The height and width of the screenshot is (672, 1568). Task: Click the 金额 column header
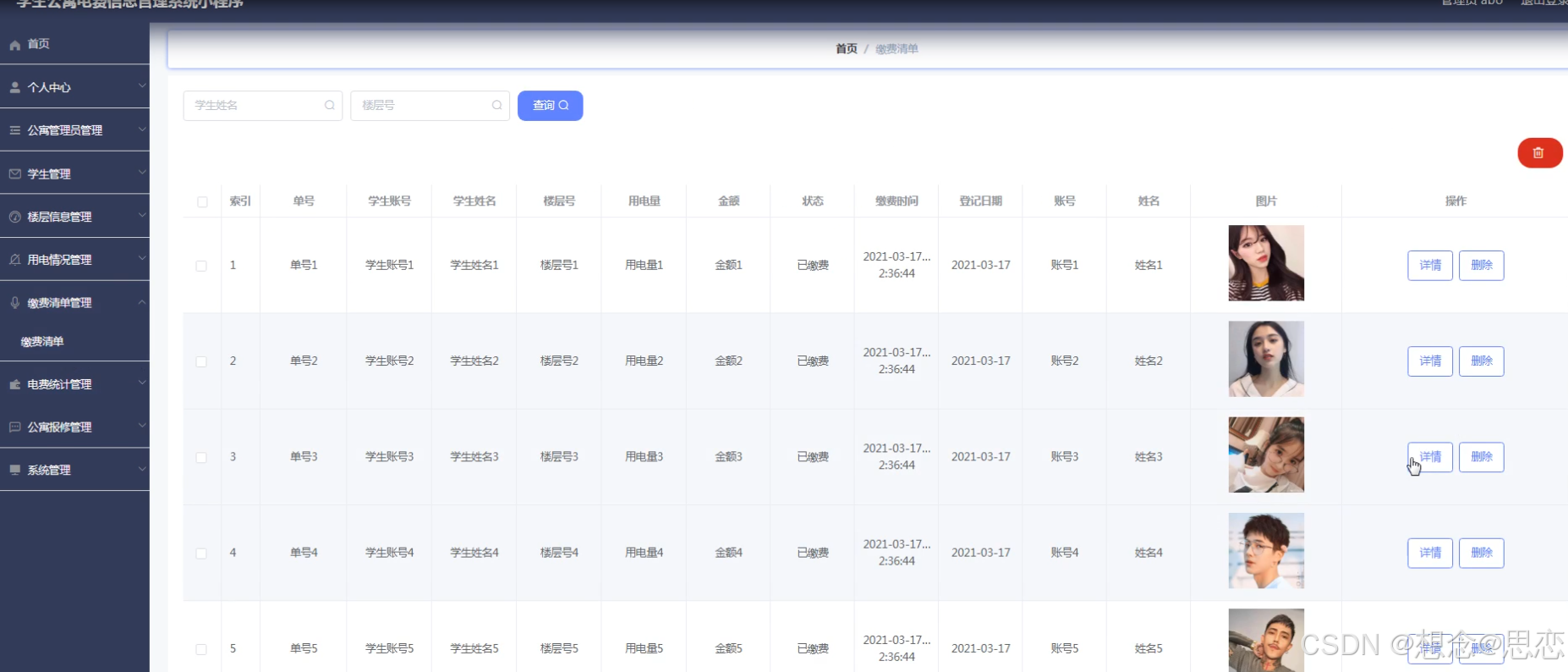pos(729,201)
